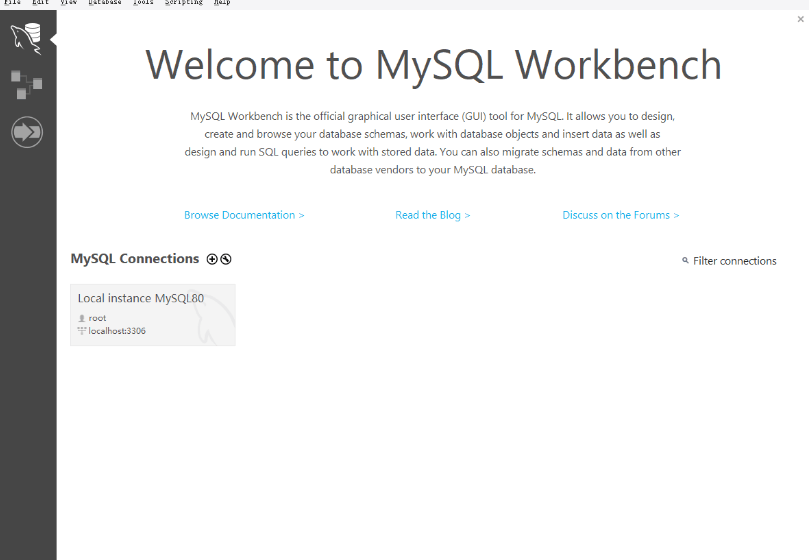Viewport: 811px width, 560px height.
Task: Click the MySQL Connections heading
Action: click(x=134, y=259)
